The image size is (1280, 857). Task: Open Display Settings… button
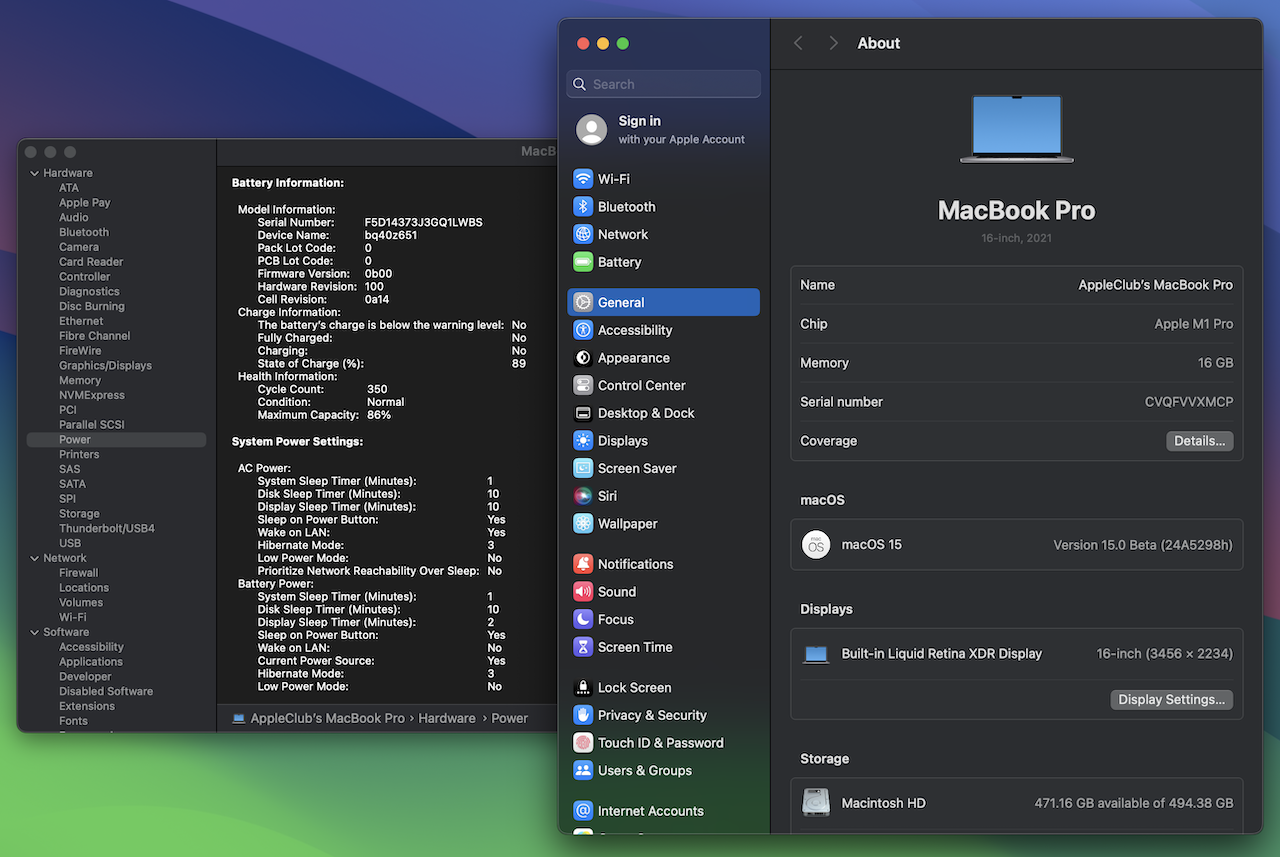1172,700
